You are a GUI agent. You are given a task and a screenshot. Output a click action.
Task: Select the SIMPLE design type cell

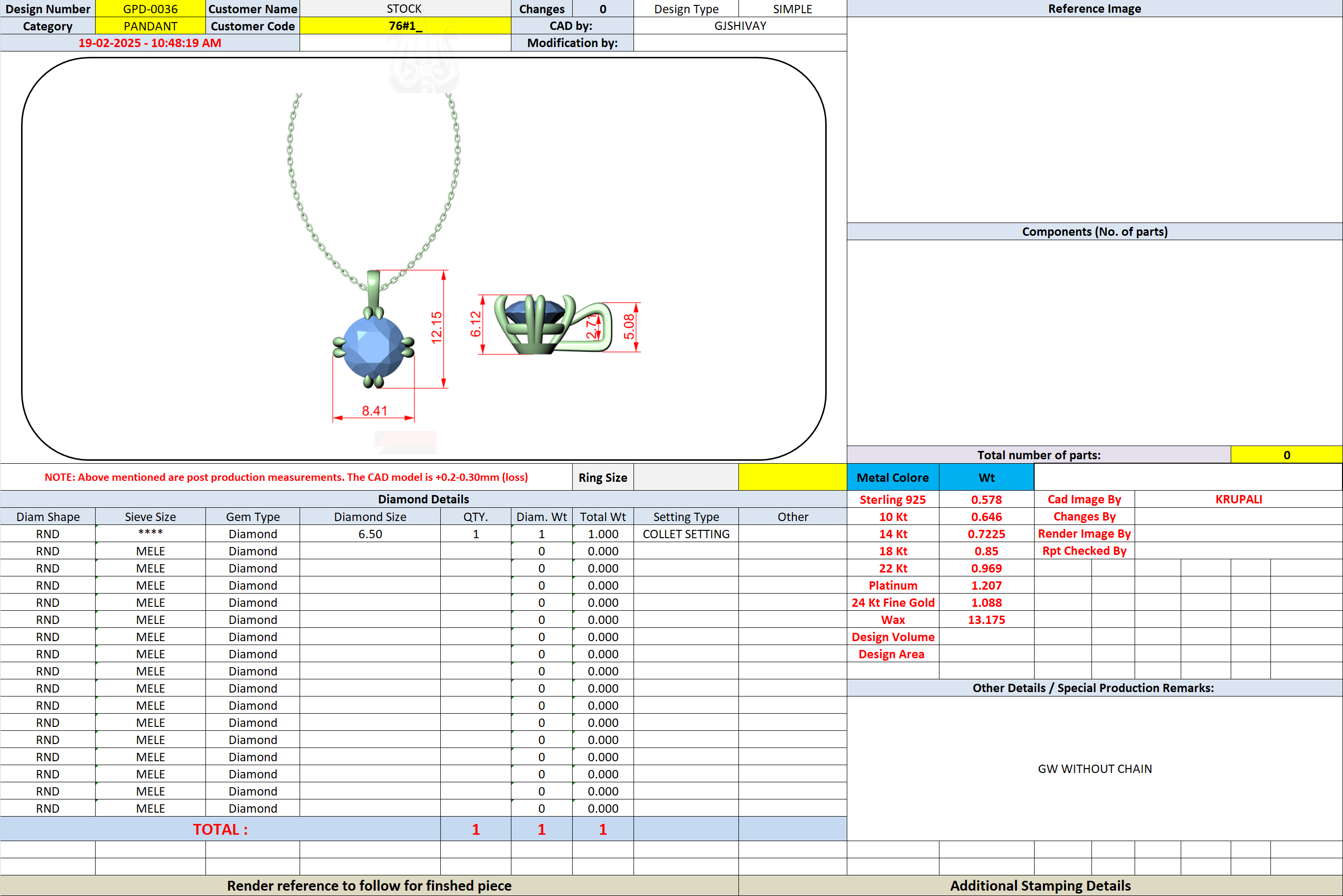point(792,8)
